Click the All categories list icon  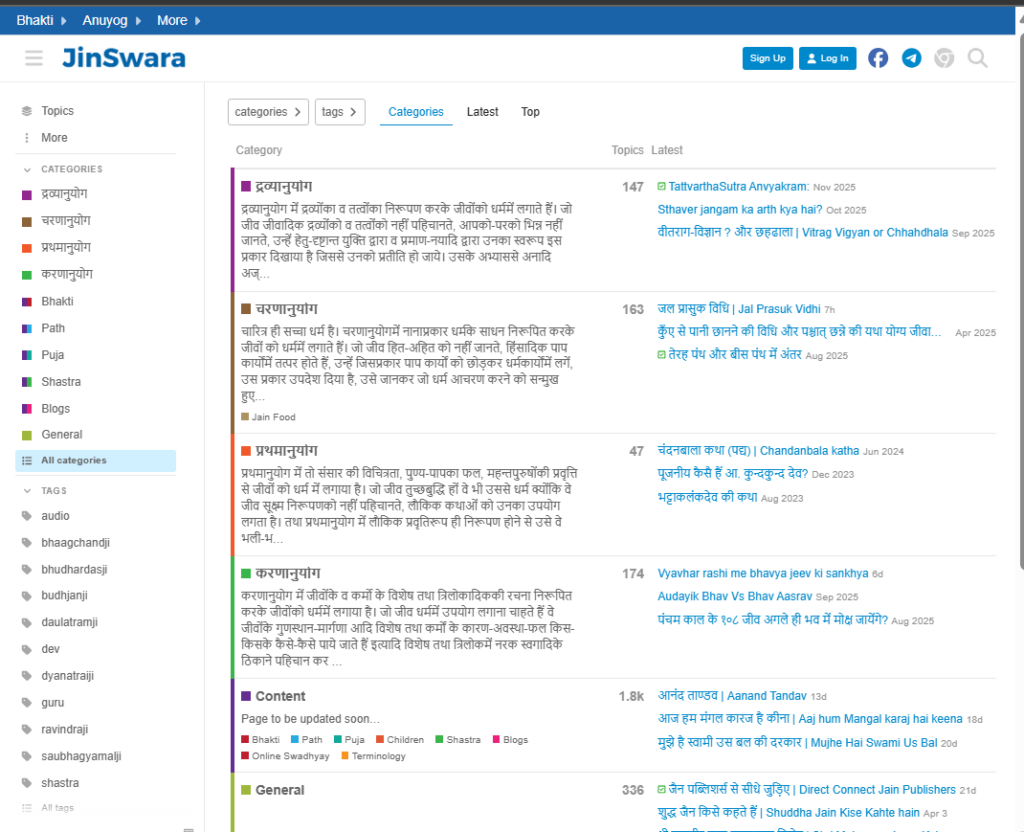(x=27, y=460)
